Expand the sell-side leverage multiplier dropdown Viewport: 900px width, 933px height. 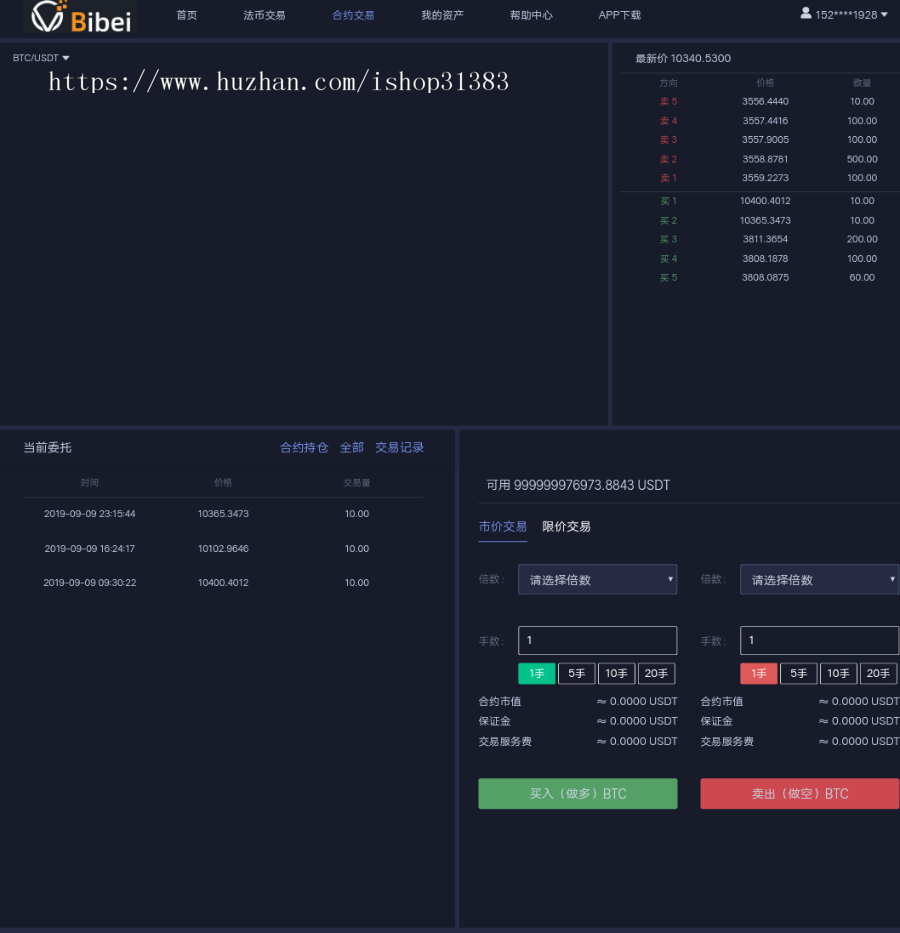point(819,580)
